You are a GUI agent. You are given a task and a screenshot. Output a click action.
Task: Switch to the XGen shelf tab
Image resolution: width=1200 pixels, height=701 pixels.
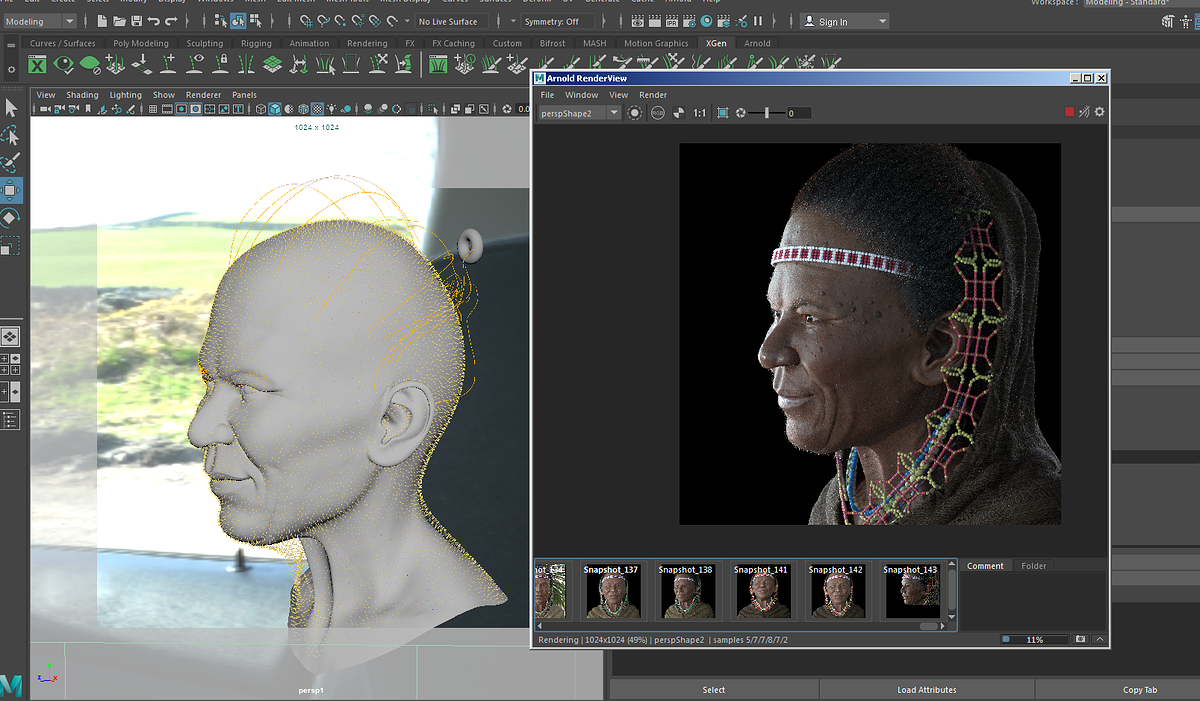pos(716,43)
